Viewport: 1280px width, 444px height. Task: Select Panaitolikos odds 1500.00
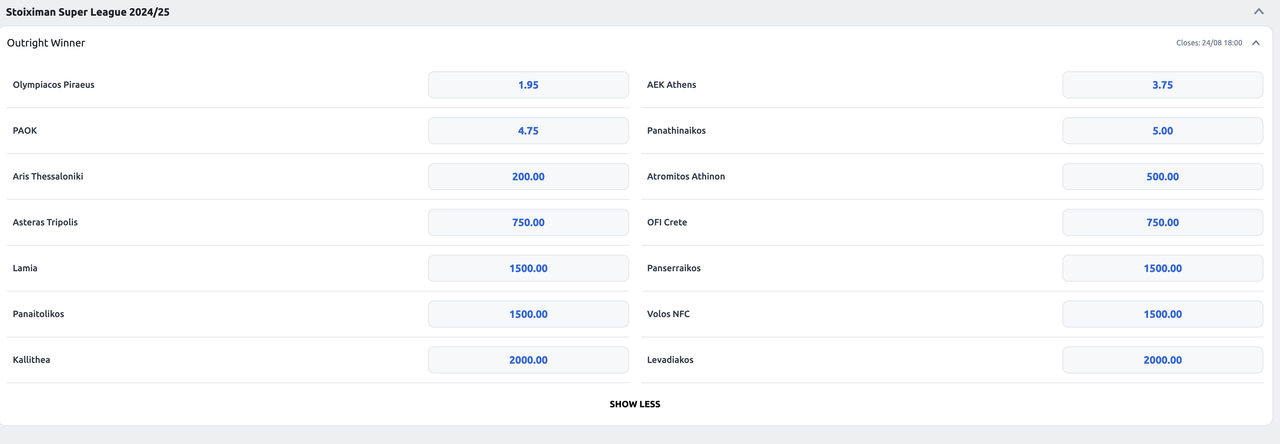[x=528, y=314]
